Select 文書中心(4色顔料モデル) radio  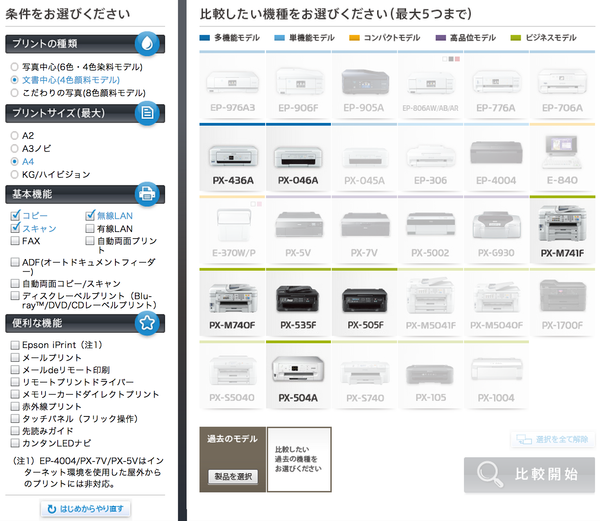point(14,80)
